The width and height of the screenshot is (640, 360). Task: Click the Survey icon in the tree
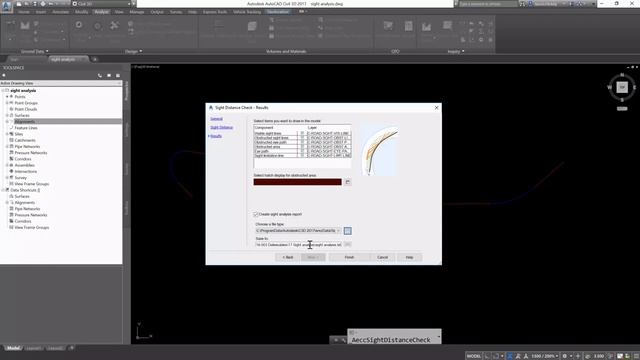[11, 178]
